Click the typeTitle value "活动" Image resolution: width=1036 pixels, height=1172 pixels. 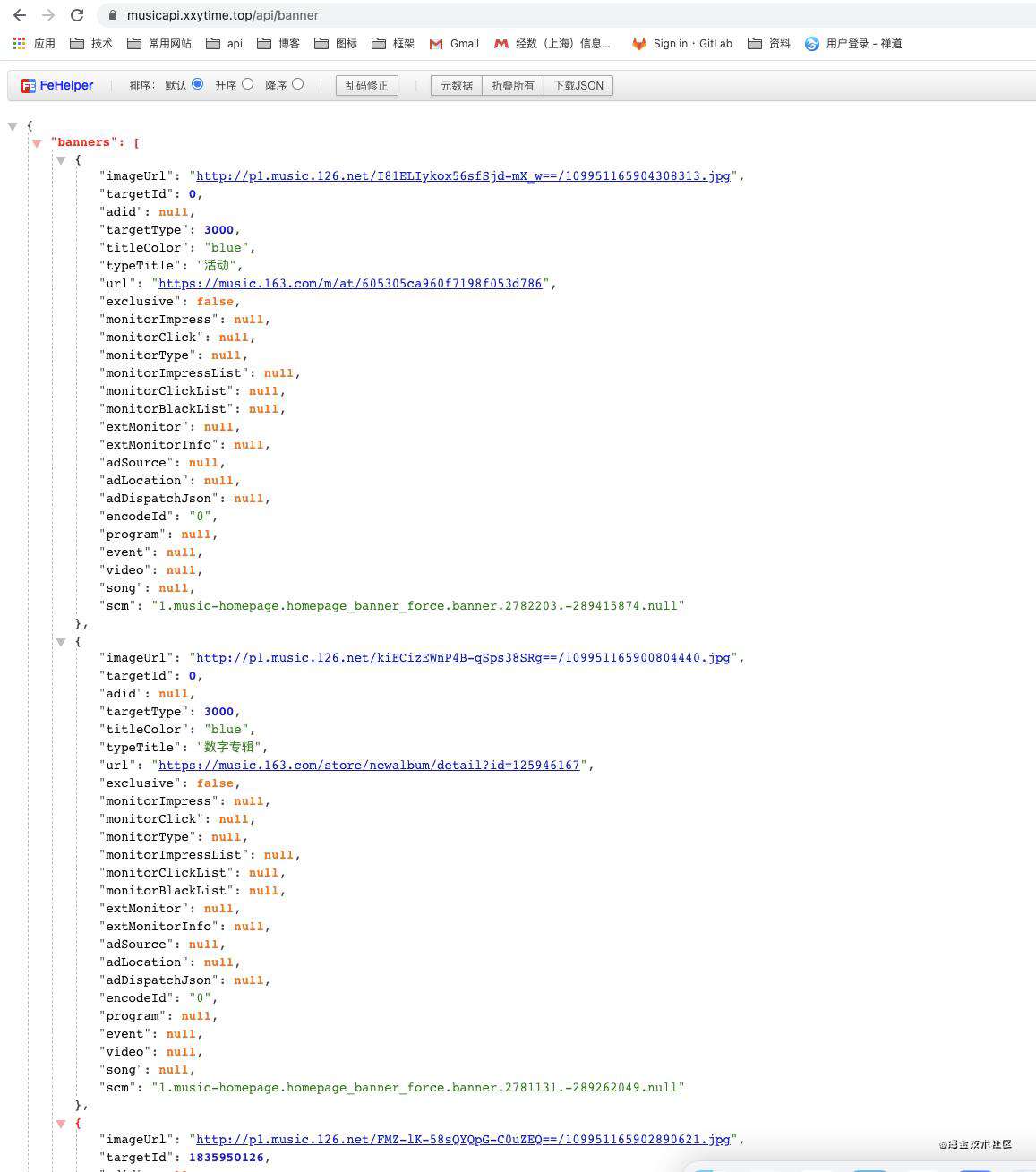[x=215, y=266]
